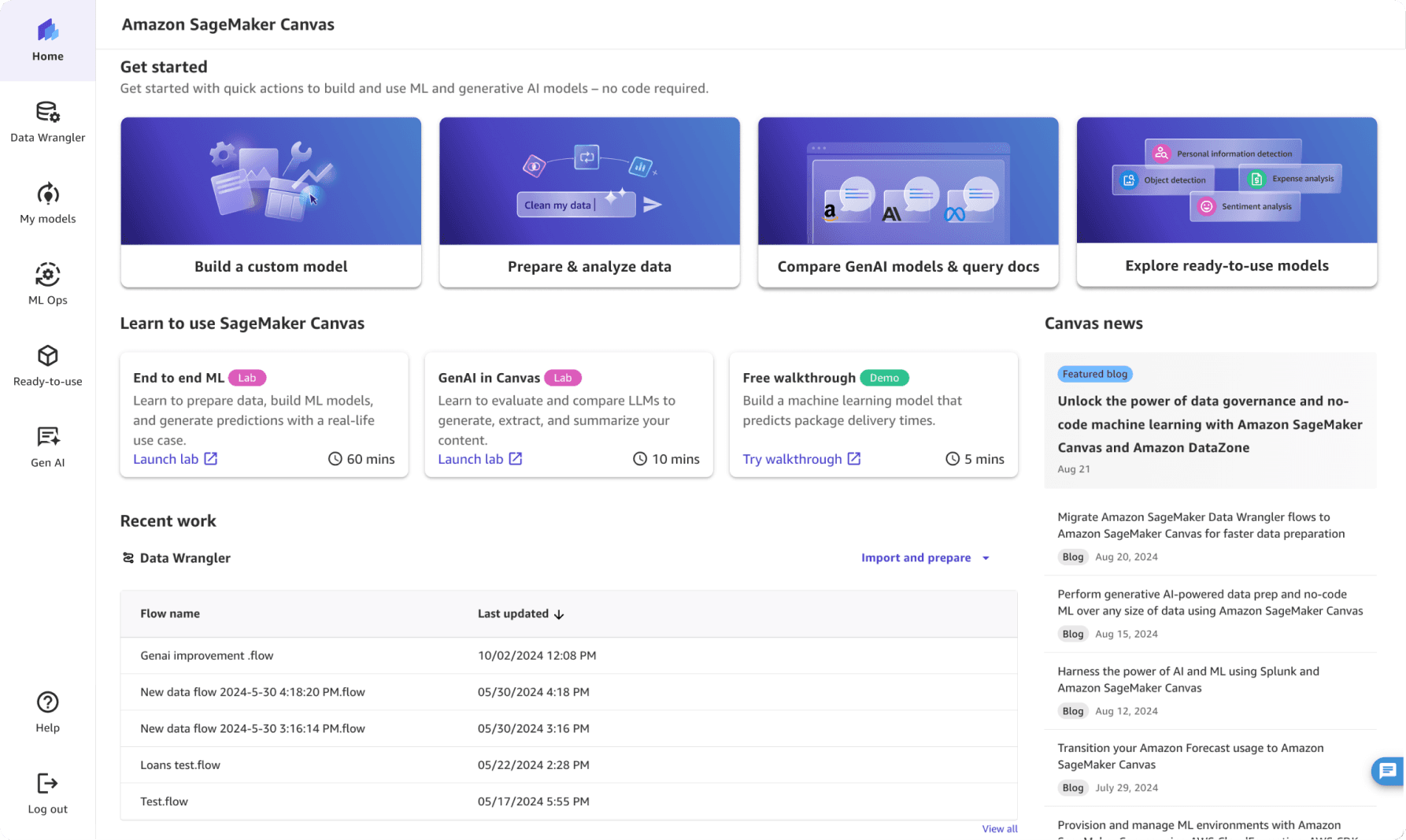Click the Lab badge on End to end ML

click(x=247, y=378)
